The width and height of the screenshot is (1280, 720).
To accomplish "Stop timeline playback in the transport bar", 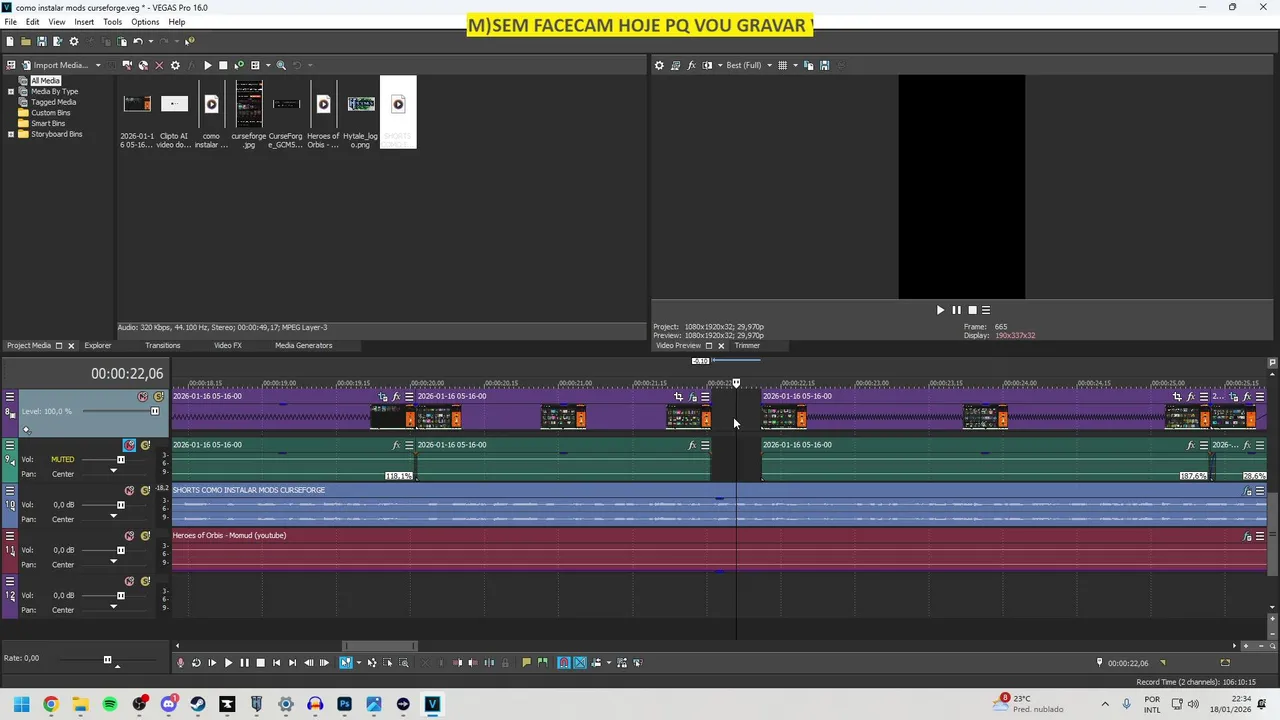I will click(x=260, y=662).
